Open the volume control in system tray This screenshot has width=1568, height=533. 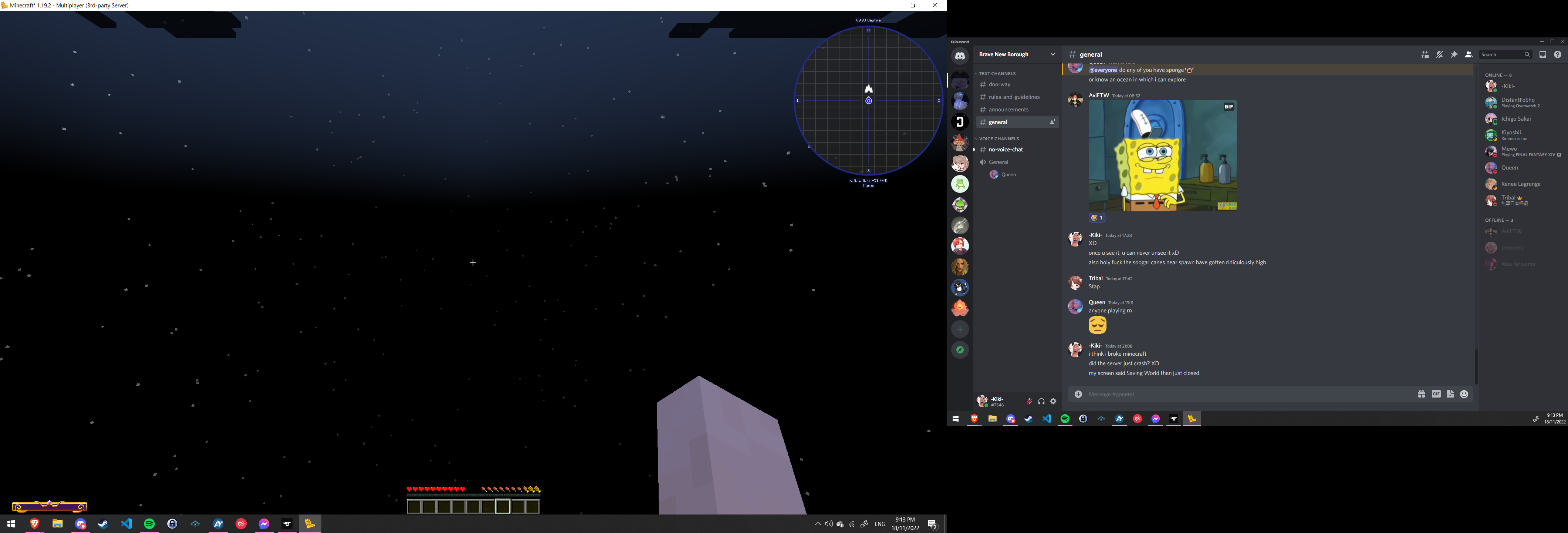(829, 524)
